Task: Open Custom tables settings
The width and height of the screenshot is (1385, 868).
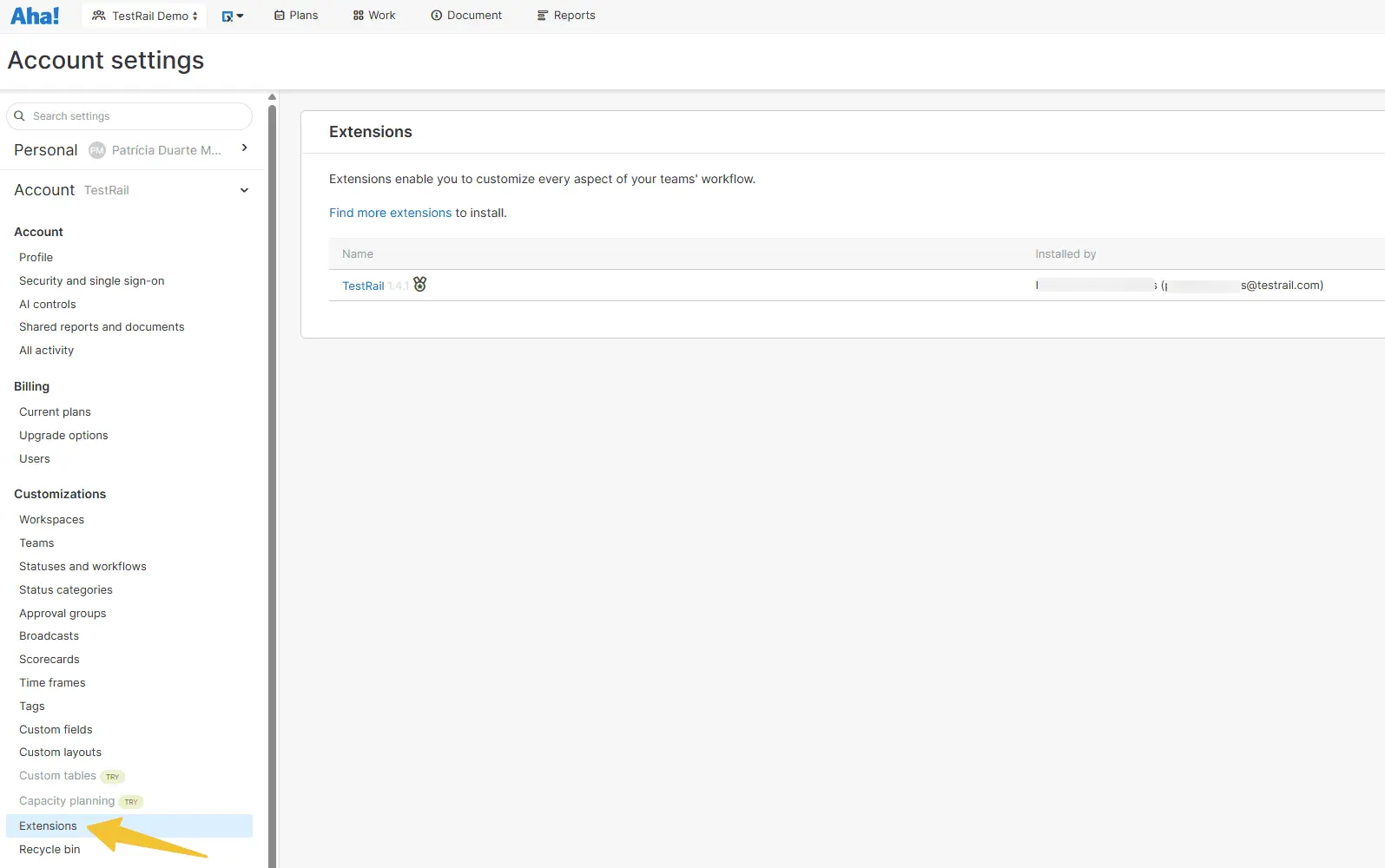Action: pos(57,776)
